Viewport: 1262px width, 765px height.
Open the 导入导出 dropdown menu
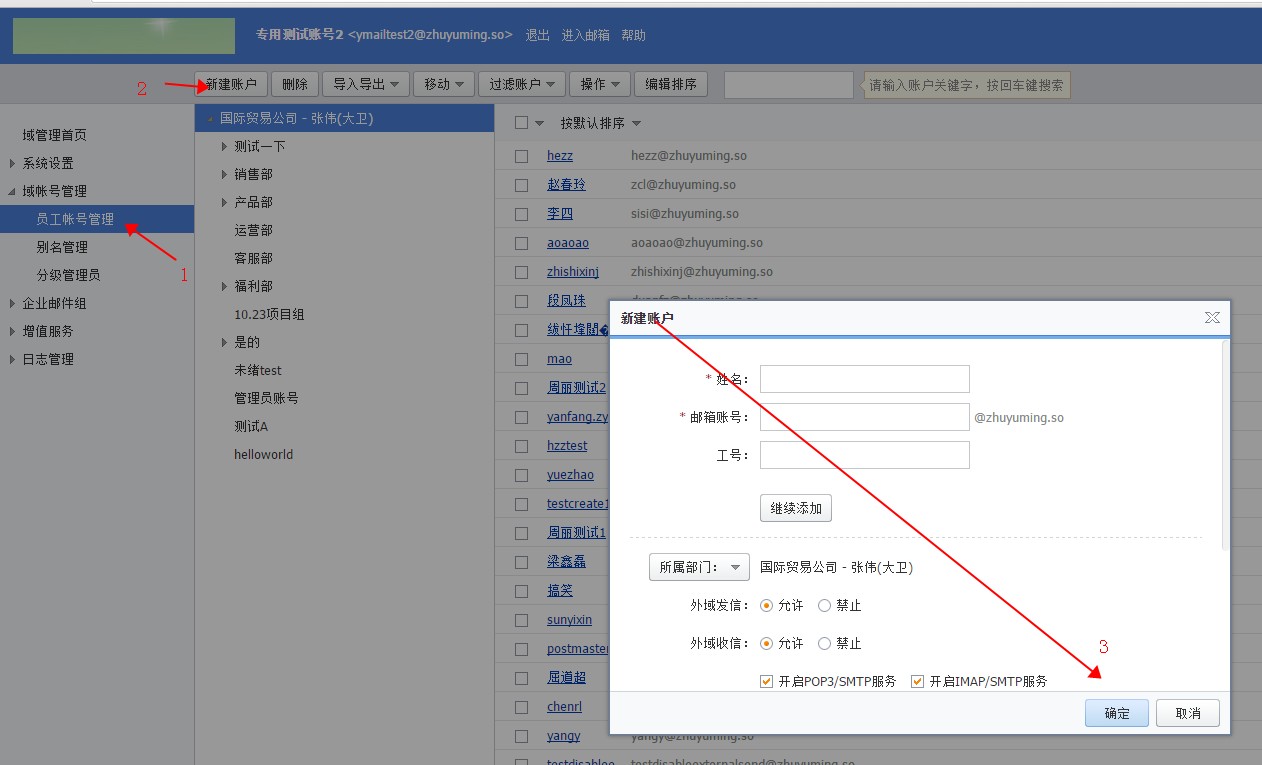(x=366, y=84)
